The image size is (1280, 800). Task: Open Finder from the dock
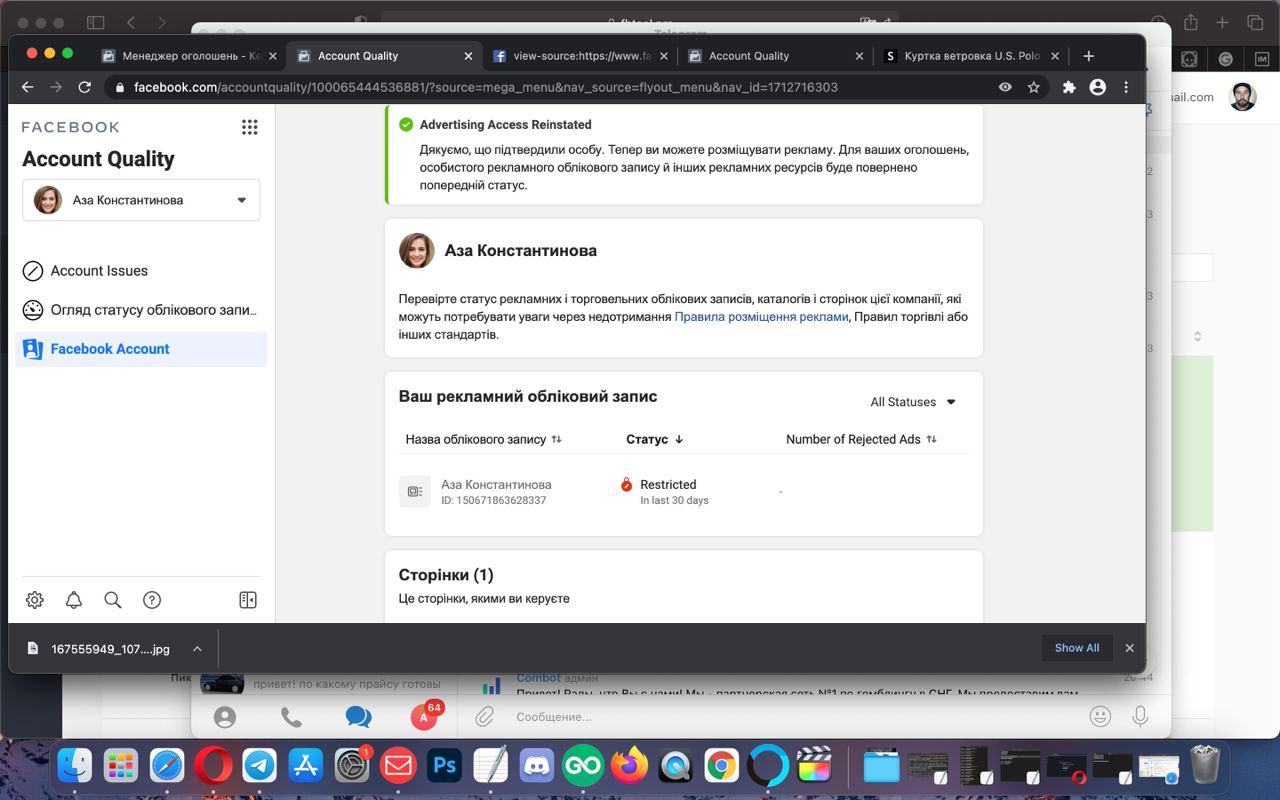click(74, 767)
